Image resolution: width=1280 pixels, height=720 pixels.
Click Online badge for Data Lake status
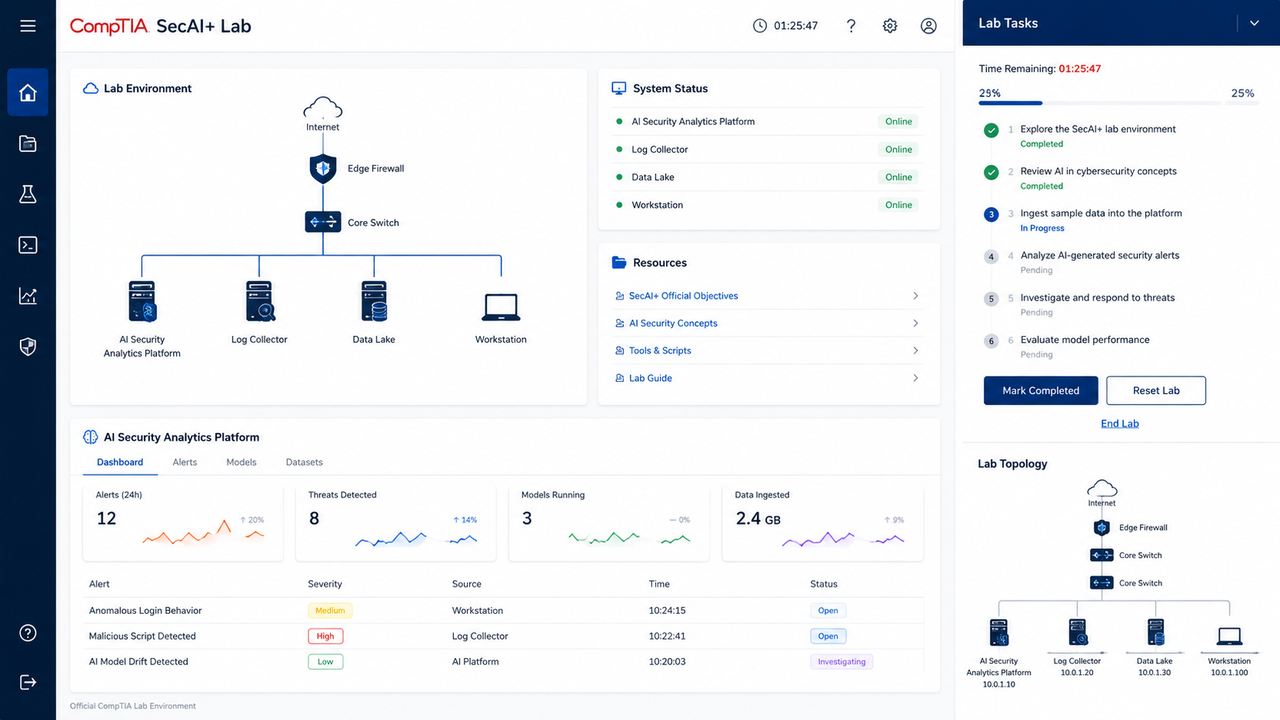[899, 177]
